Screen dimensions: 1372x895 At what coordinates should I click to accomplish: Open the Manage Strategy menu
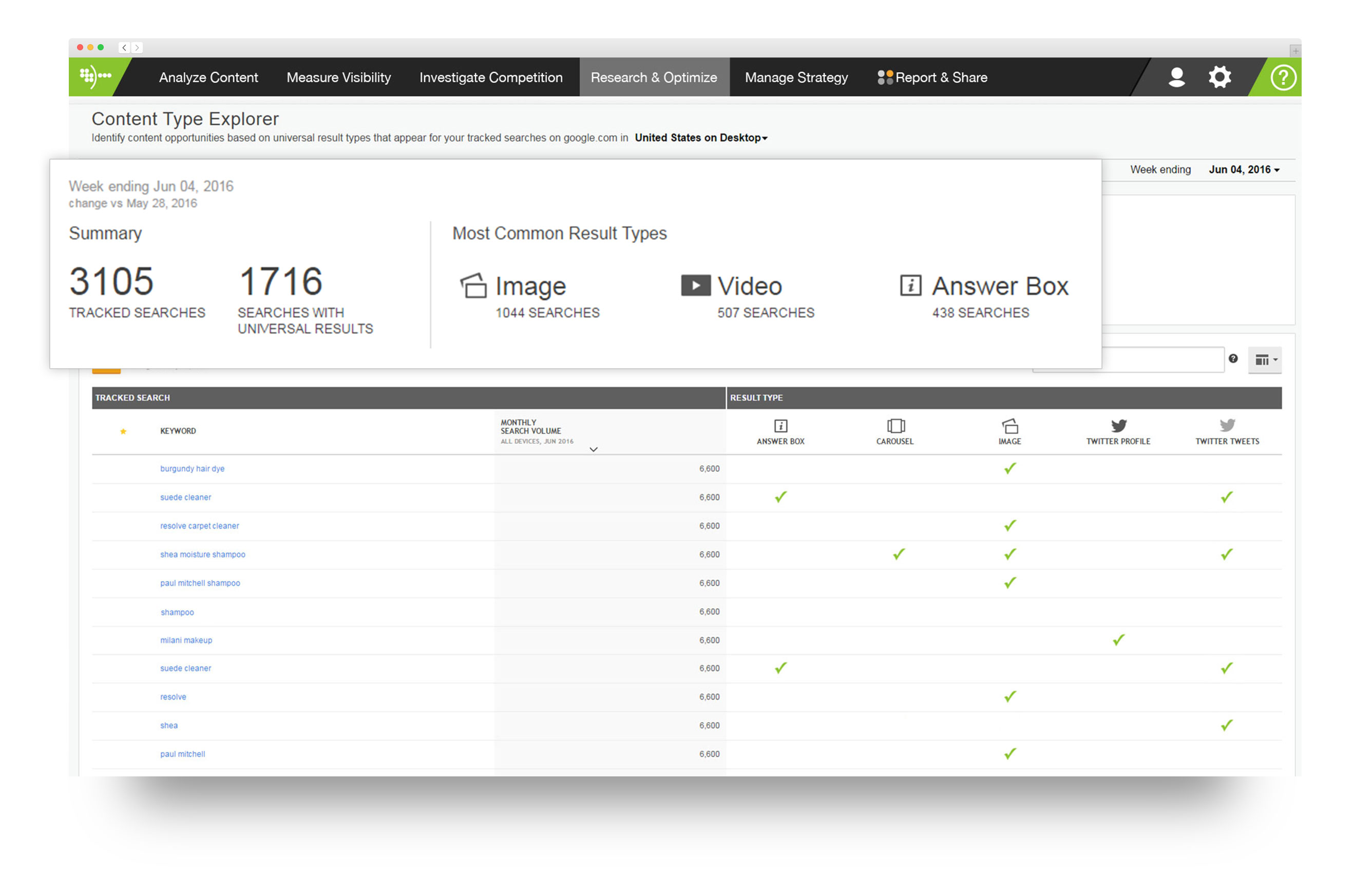[796, 77]
